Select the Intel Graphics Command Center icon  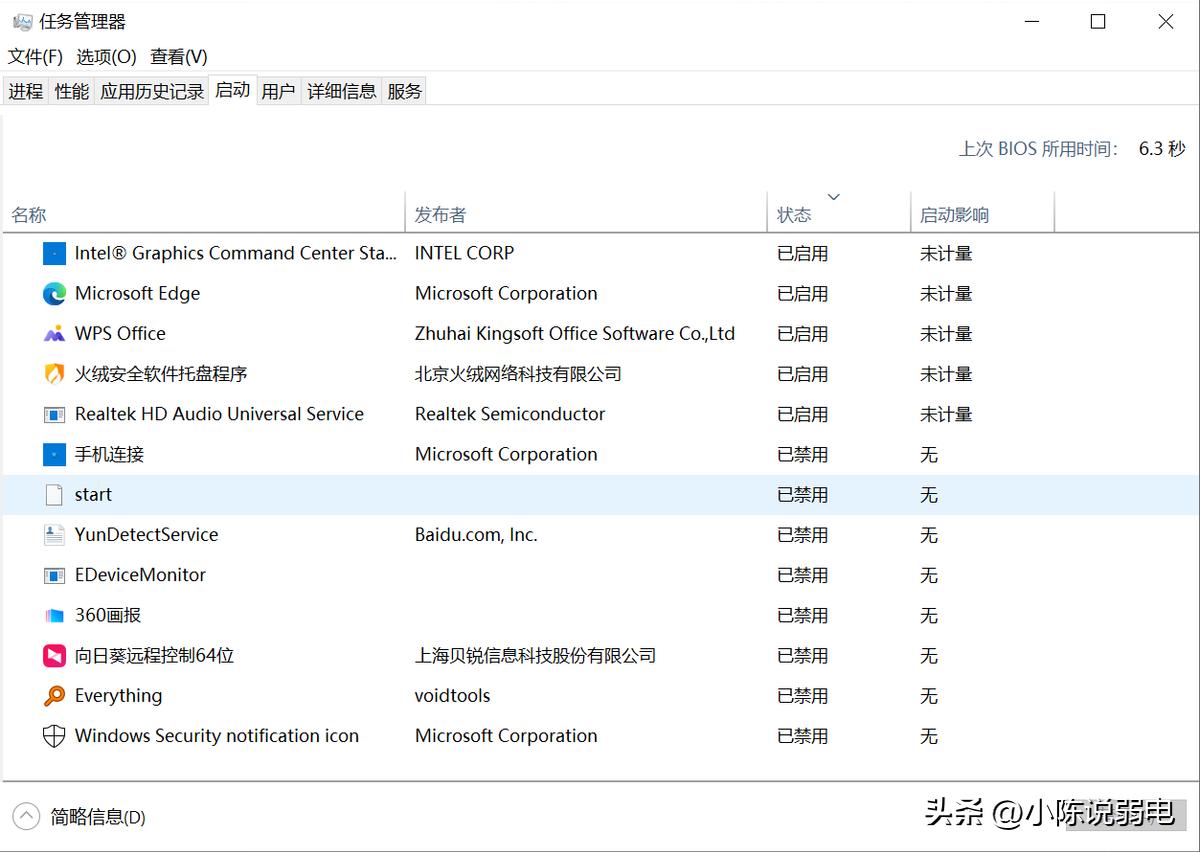click(x=53, y=253)
